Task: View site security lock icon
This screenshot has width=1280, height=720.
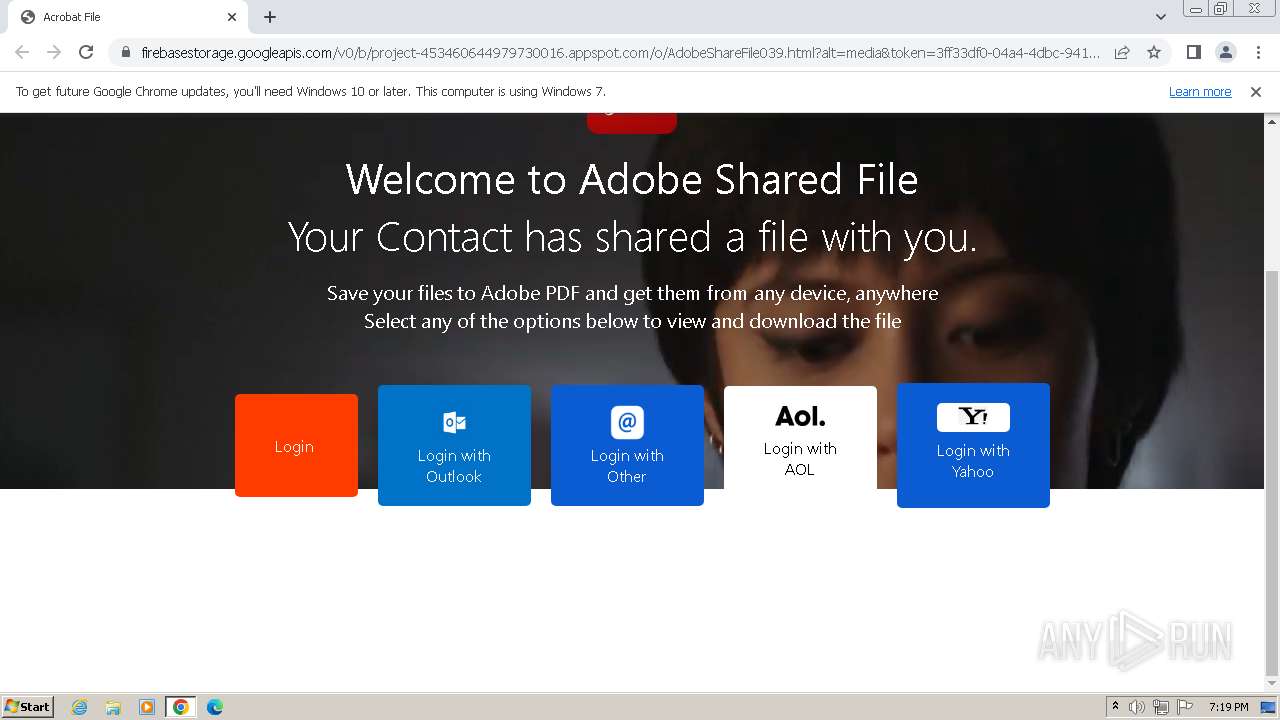Action: pos(125,52)
